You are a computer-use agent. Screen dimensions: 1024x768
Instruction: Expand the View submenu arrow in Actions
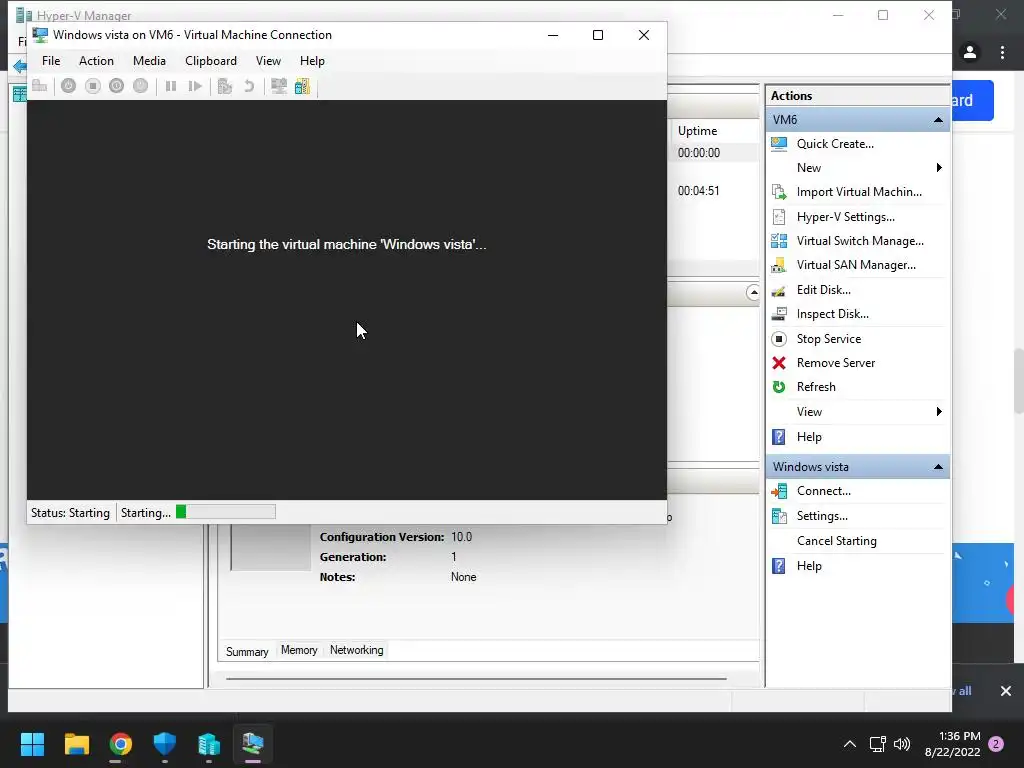(x=938, y=411)
